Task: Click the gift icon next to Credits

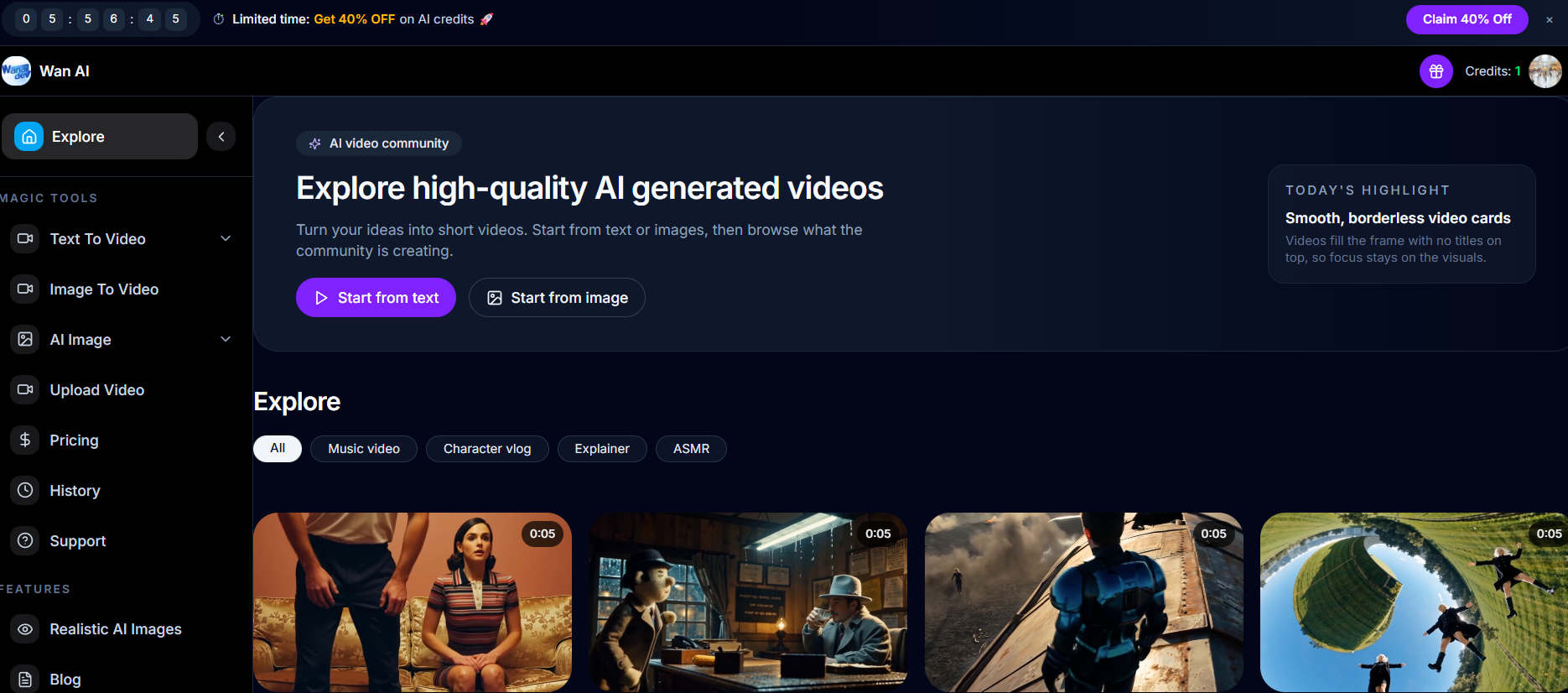Action: pyautogui.click(x=1436, y=71)
